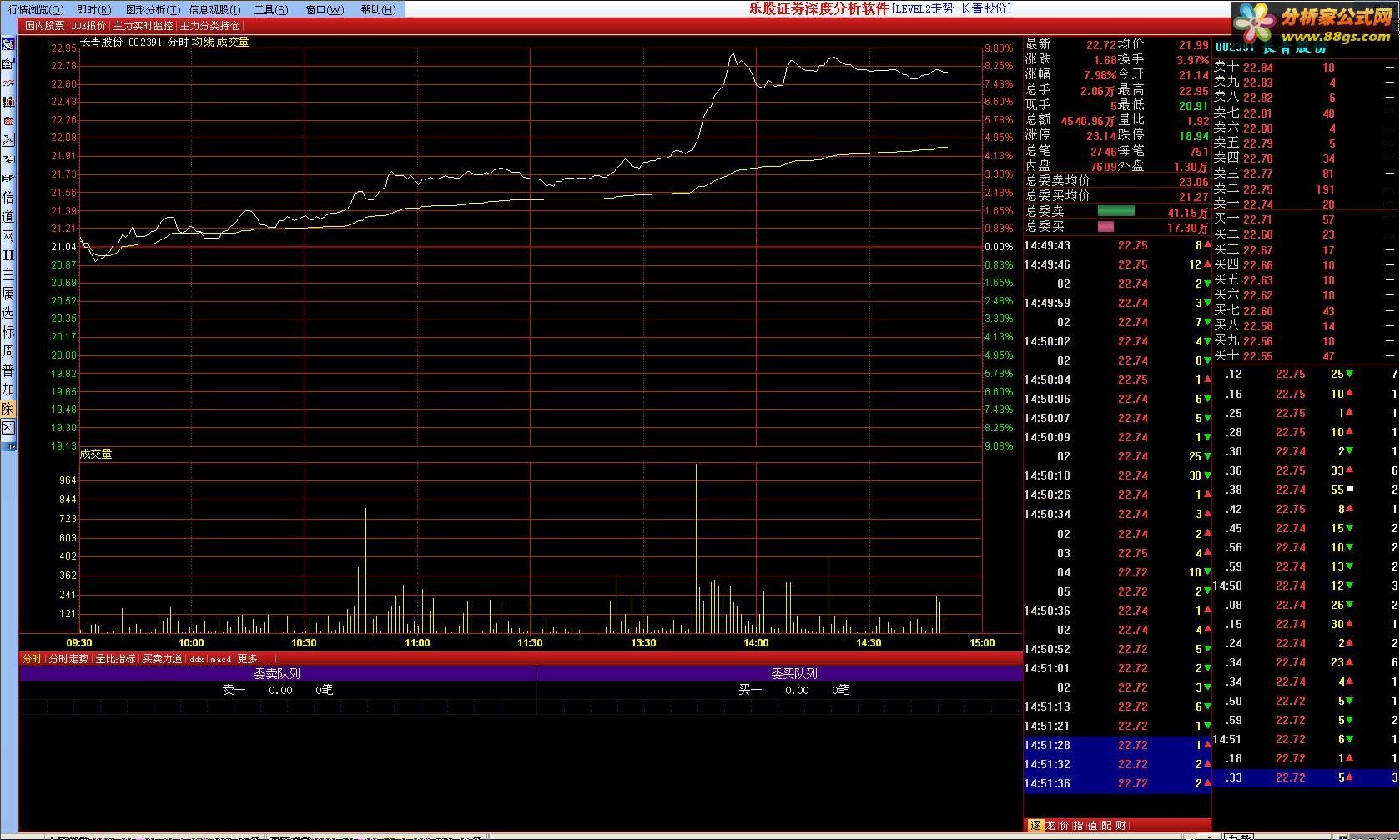Select the 值 tab at bottom right
Viewport: 1400px width, 840px height.
tap(1092, 826)
